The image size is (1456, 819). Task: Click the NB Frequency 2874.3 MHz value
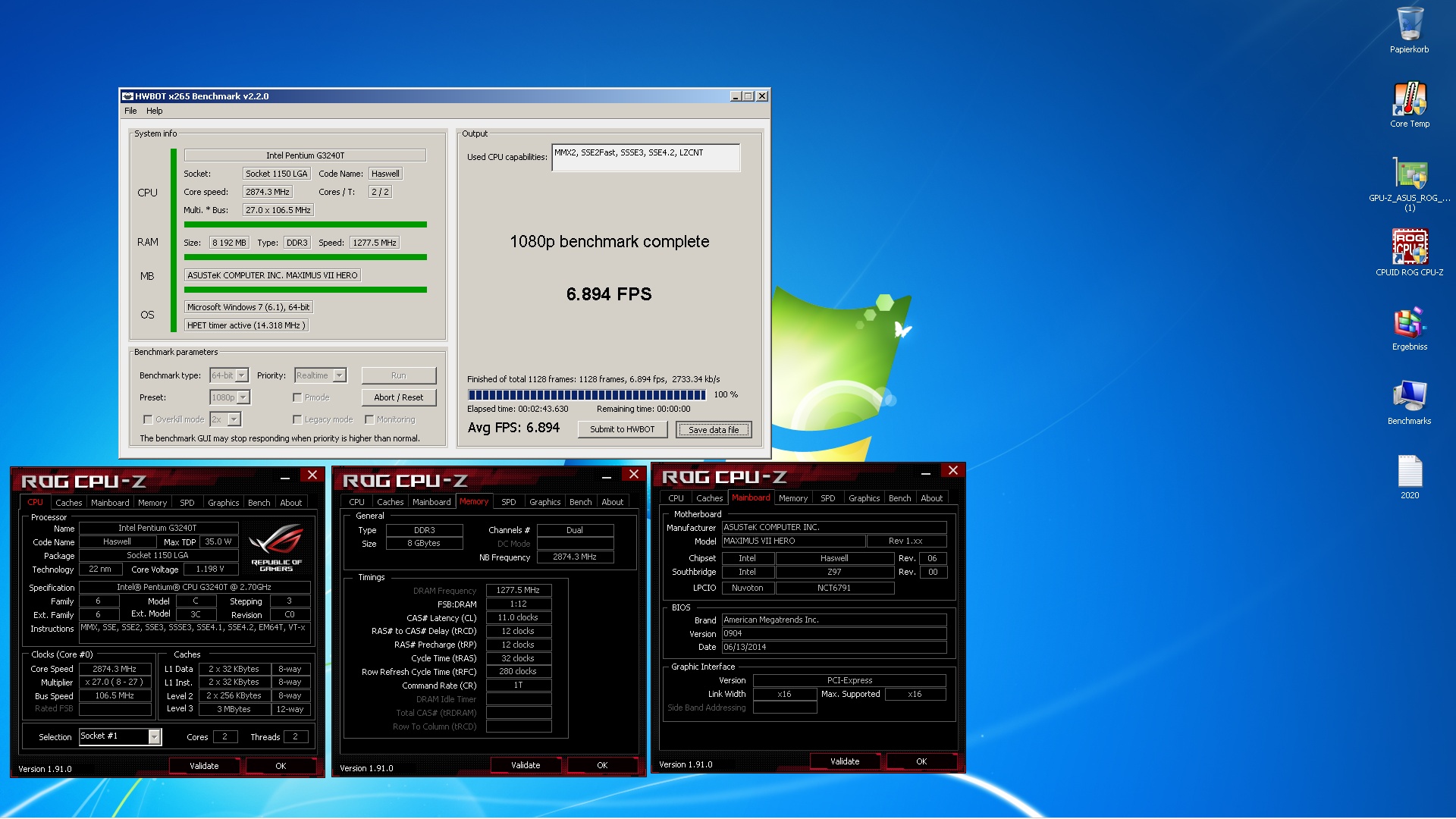(576, 557)
